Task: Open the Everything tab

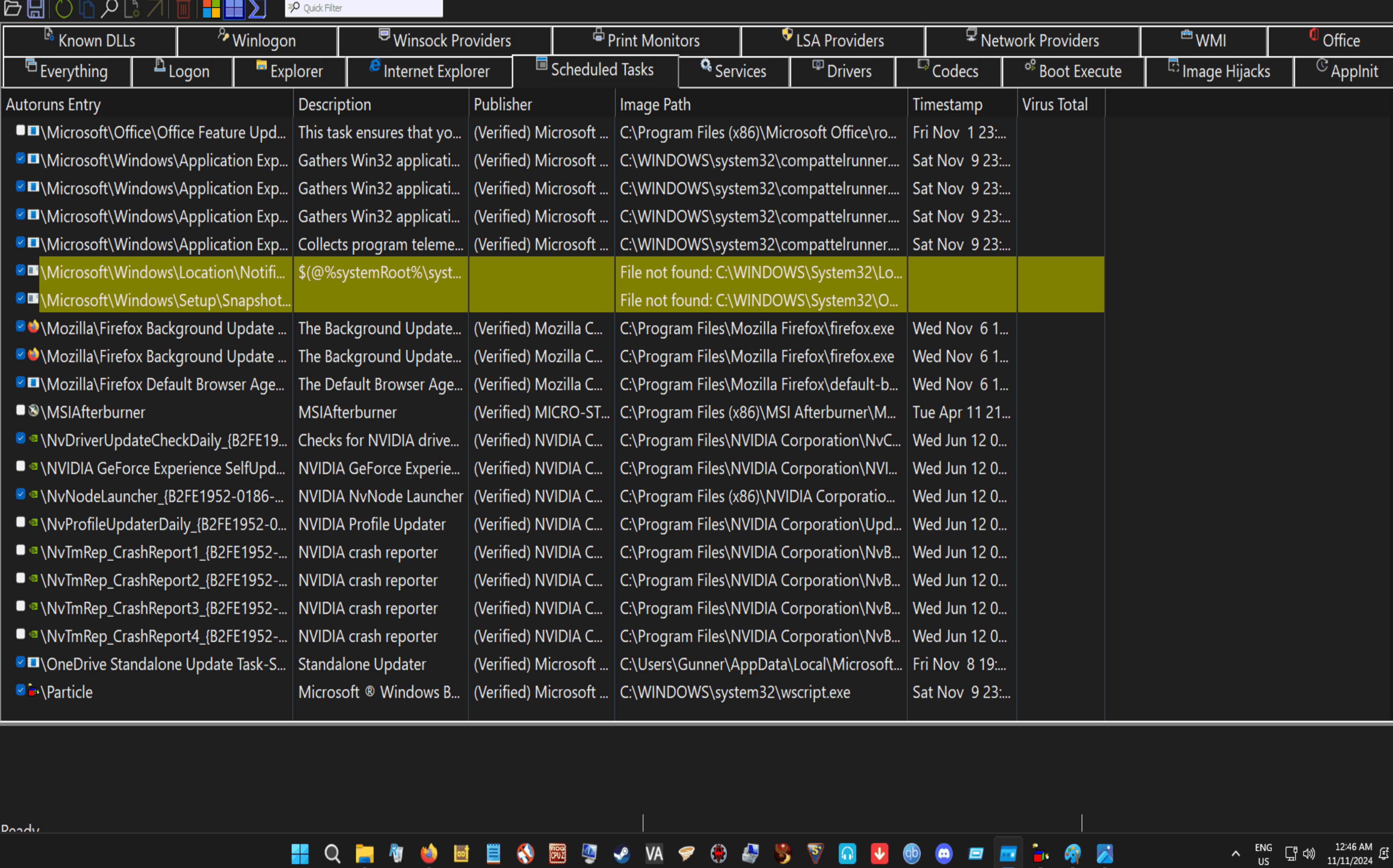Action: (x=67, y=71)
